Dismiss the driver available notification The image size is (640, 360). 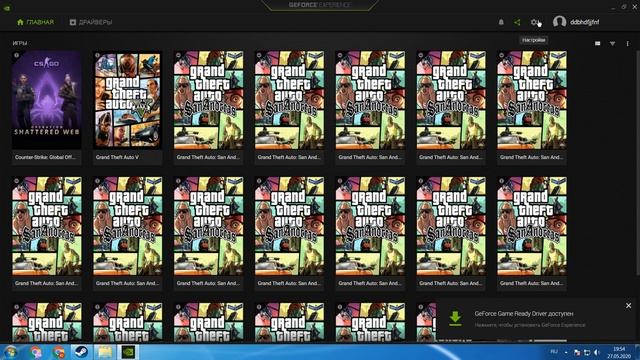[x=629, y=305]
